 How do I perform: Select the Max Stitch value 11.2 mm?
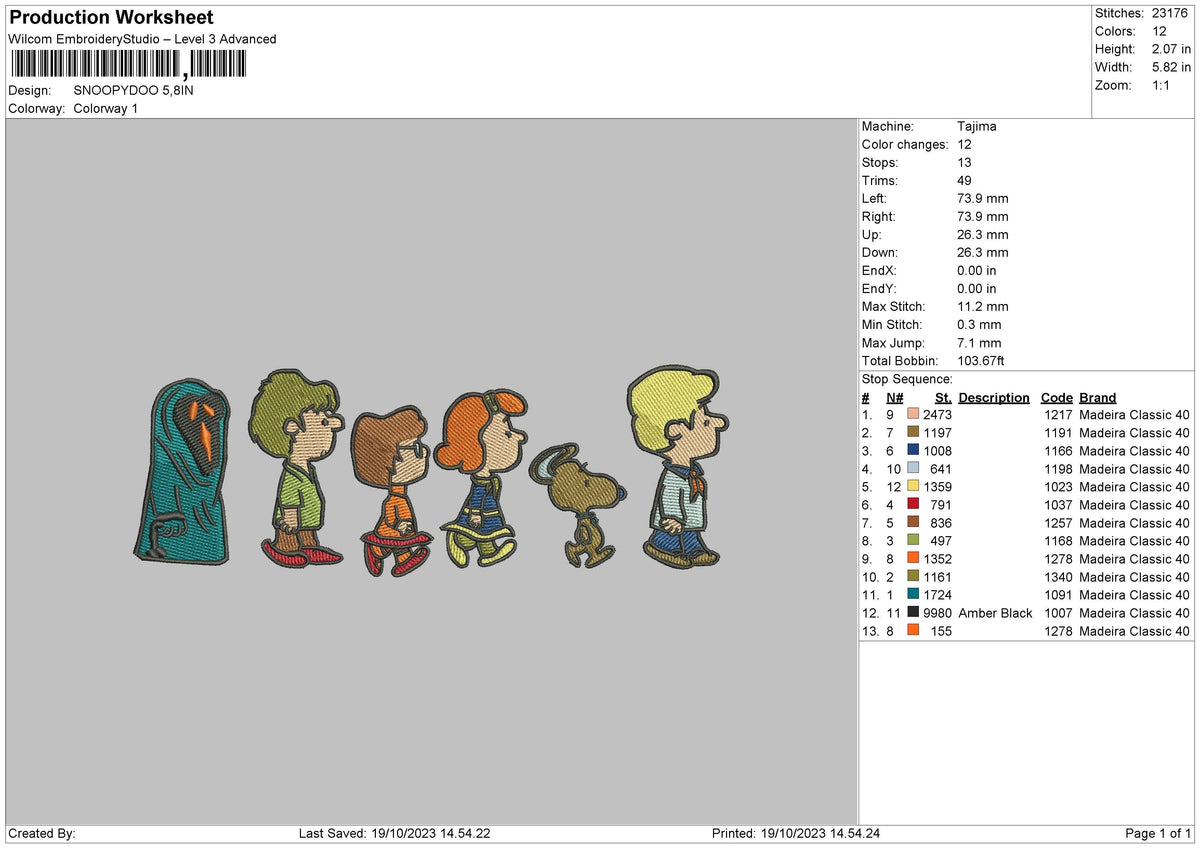(x=983, y=306)
